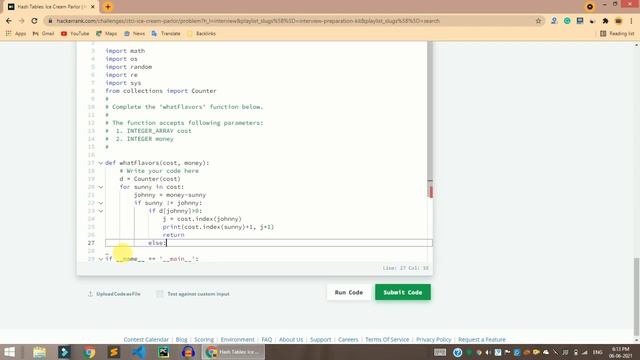
Task: Click the green Submit Code button
Action: tap(403, 292)
